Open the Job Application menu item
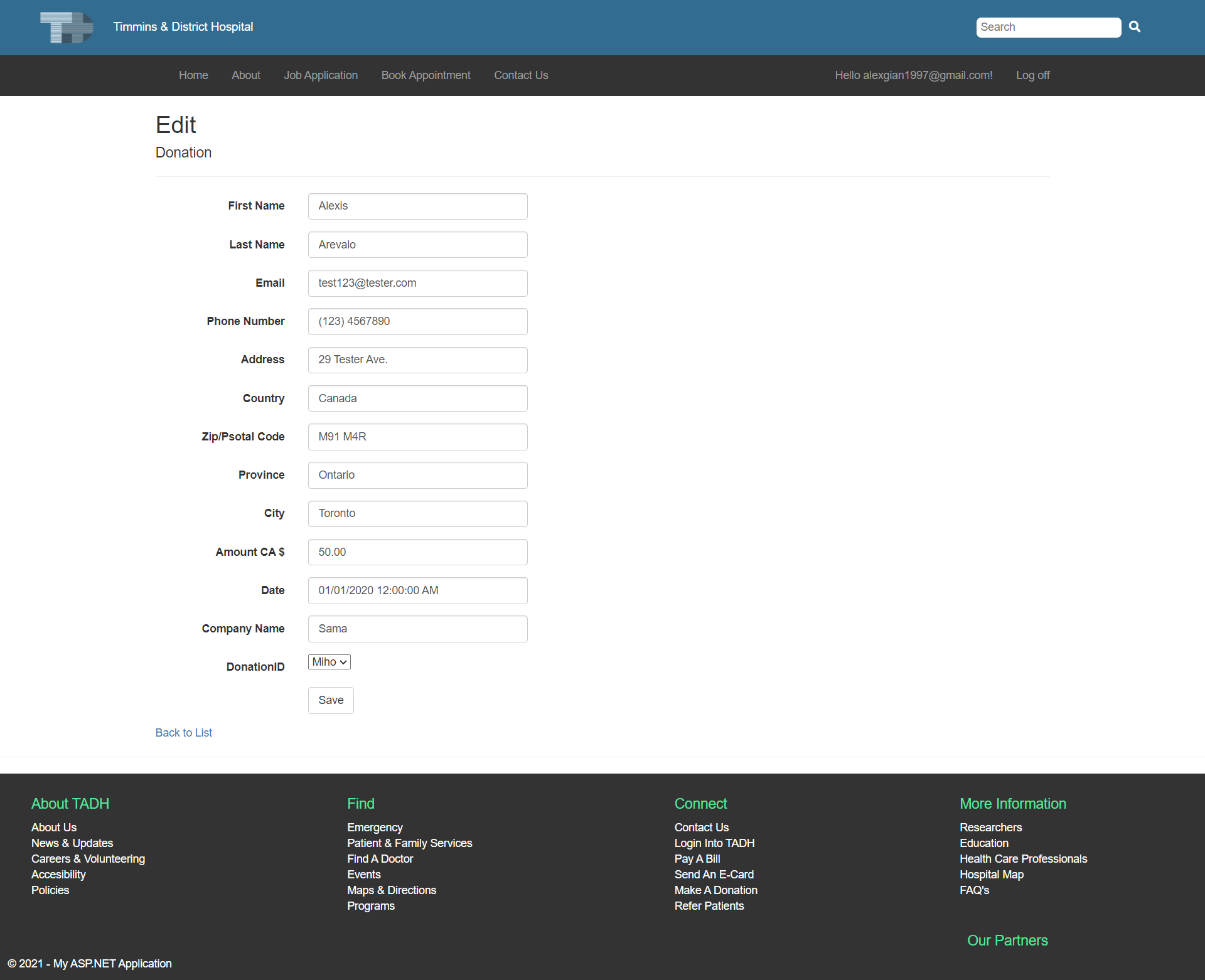This screenshot has height=980, width=1205. tap(321, 75)
